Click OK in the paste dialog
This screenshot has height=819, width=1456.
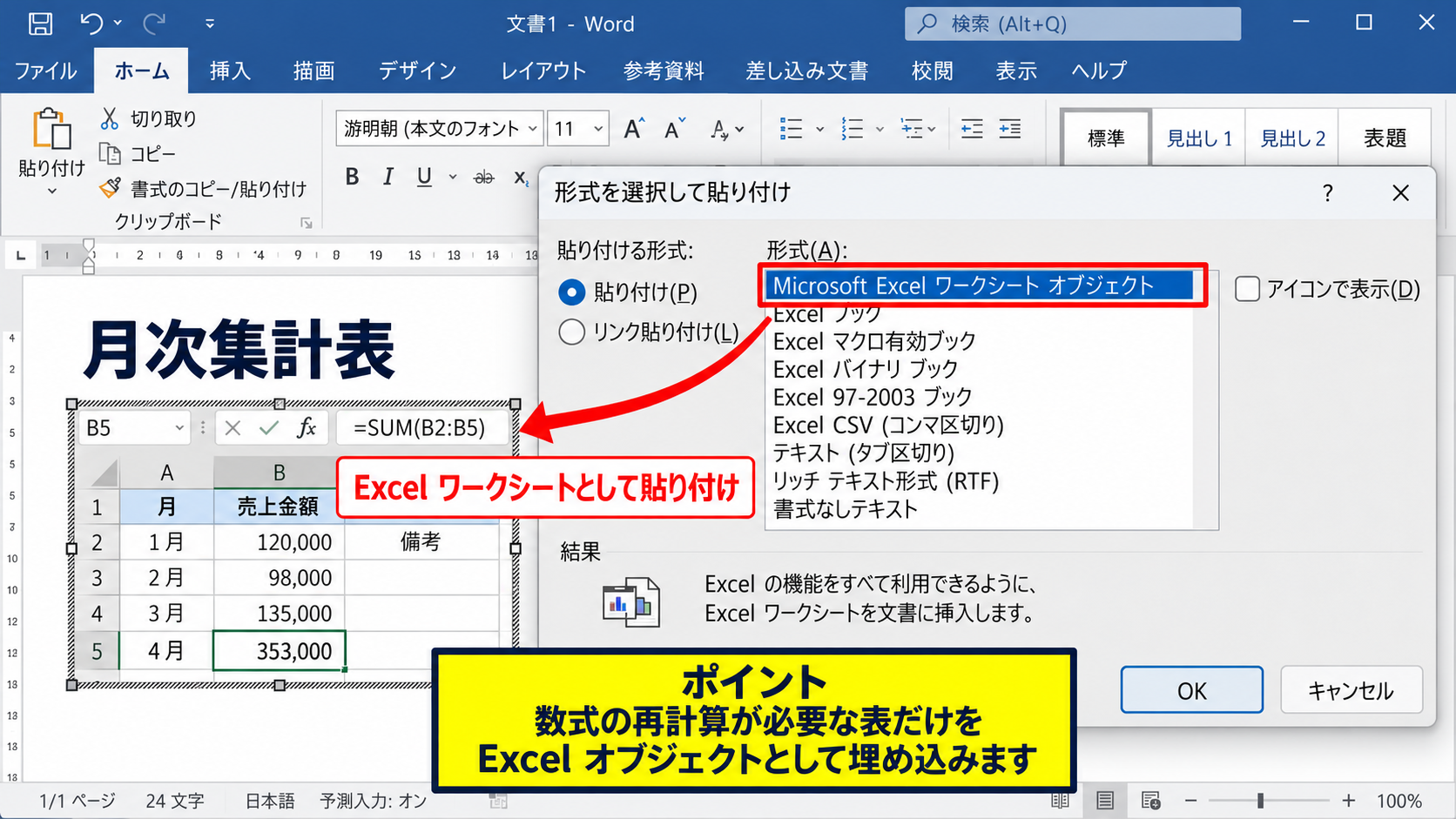point(1191,690)
